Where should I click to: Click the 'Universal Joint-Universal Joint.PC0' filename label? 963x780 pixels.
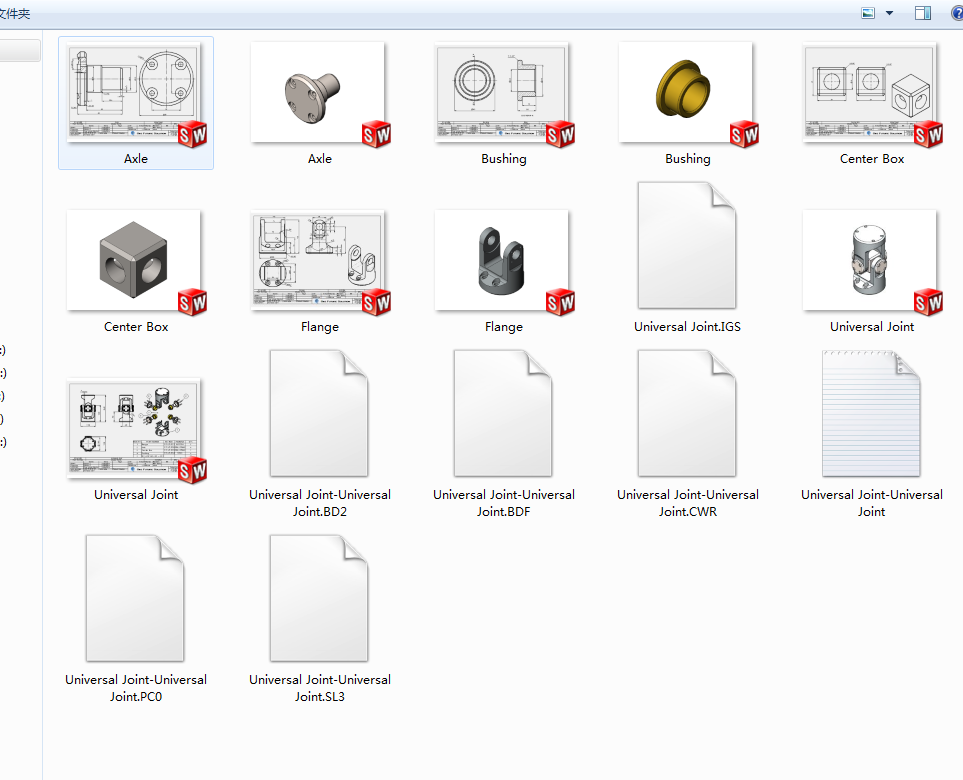[136, 688]
